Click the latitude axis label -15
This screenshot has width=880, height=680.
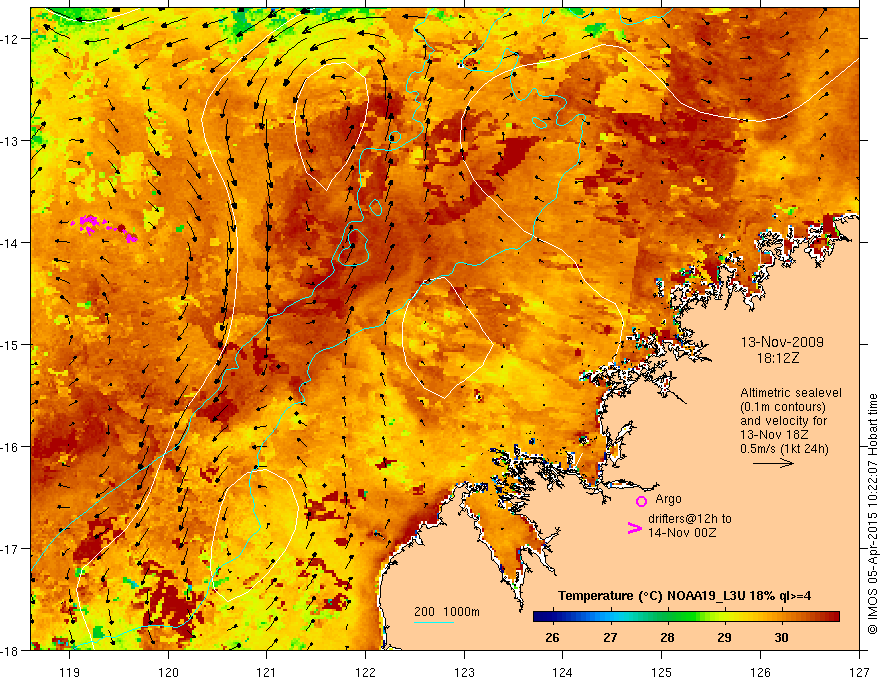click(11, 345)
